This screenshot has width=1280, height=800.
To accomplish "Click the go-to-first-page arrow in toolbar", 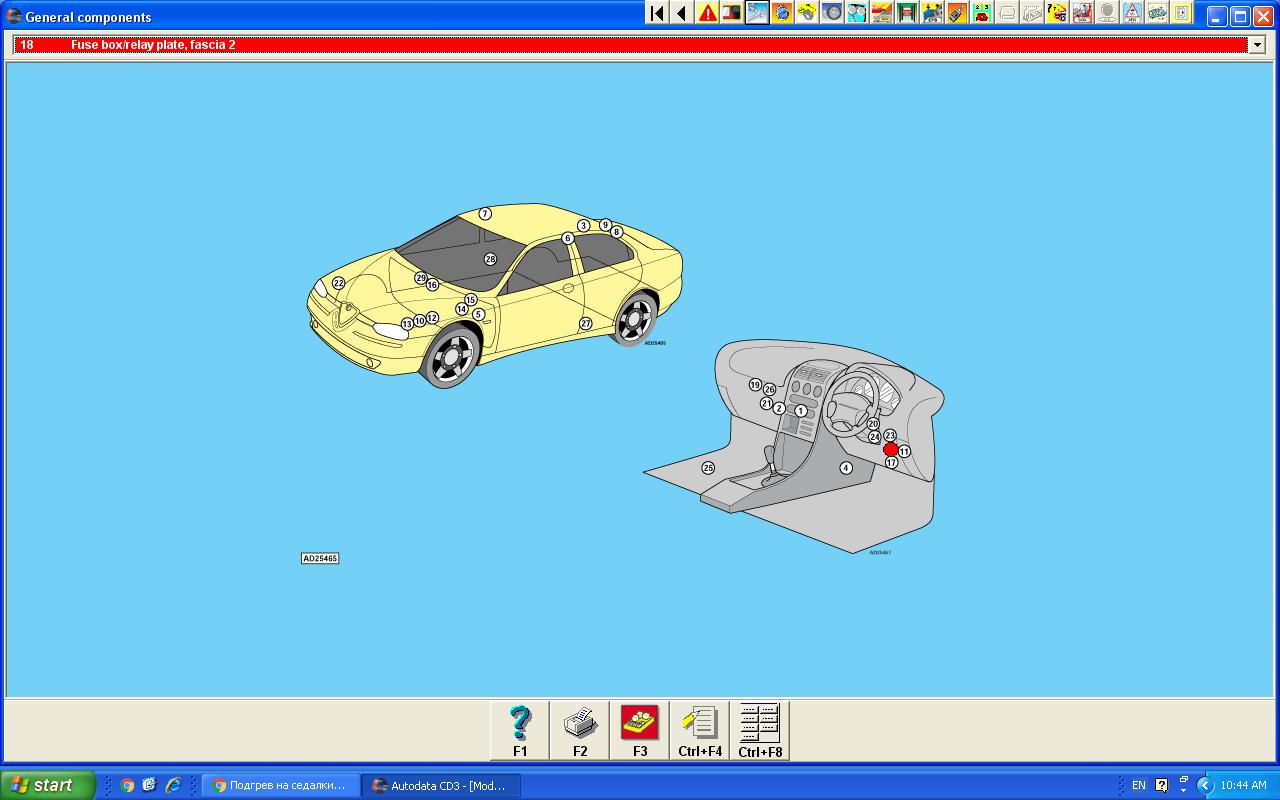I will pos(657,13).
